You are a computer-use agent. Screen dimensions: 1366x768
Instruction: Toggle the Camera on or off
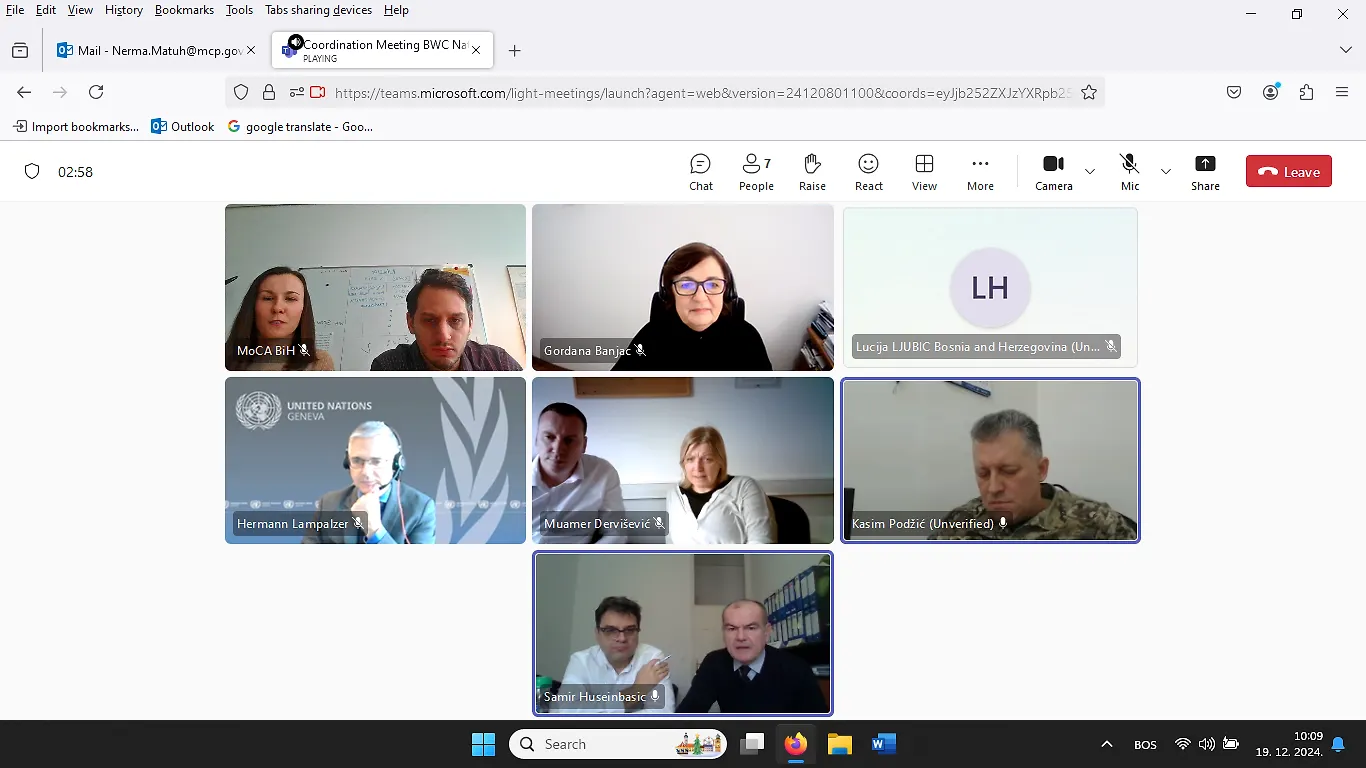1053,171
